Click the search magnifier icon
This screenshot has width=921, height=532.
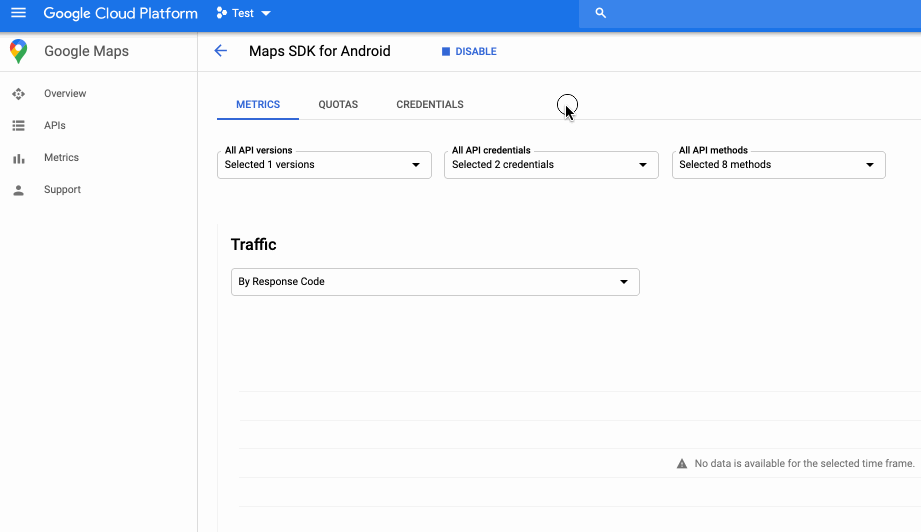tap(600, 12)
